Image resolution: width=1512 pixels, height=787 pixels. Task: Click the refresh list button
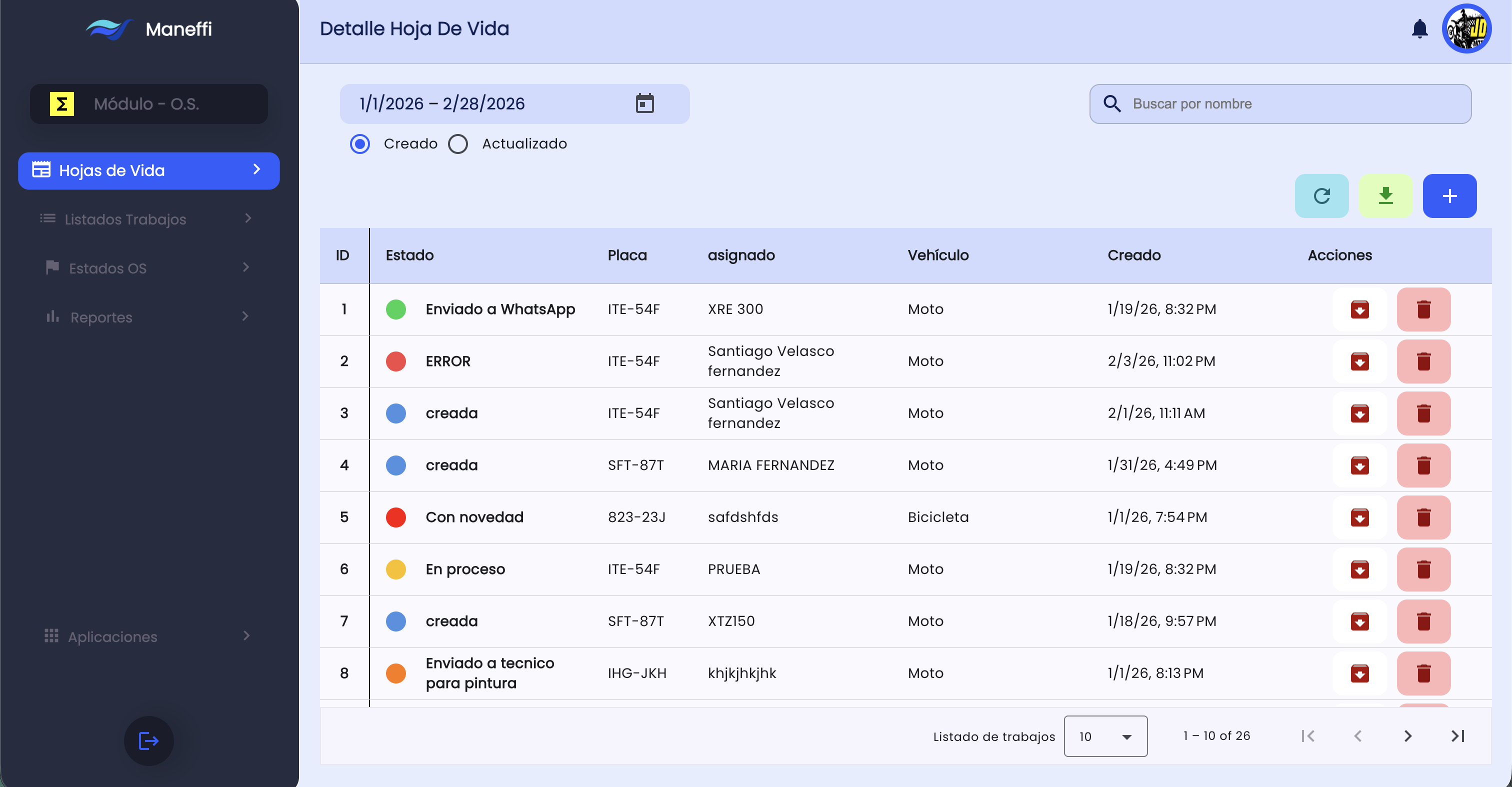pyautogui.click(x=1321, y=196)
